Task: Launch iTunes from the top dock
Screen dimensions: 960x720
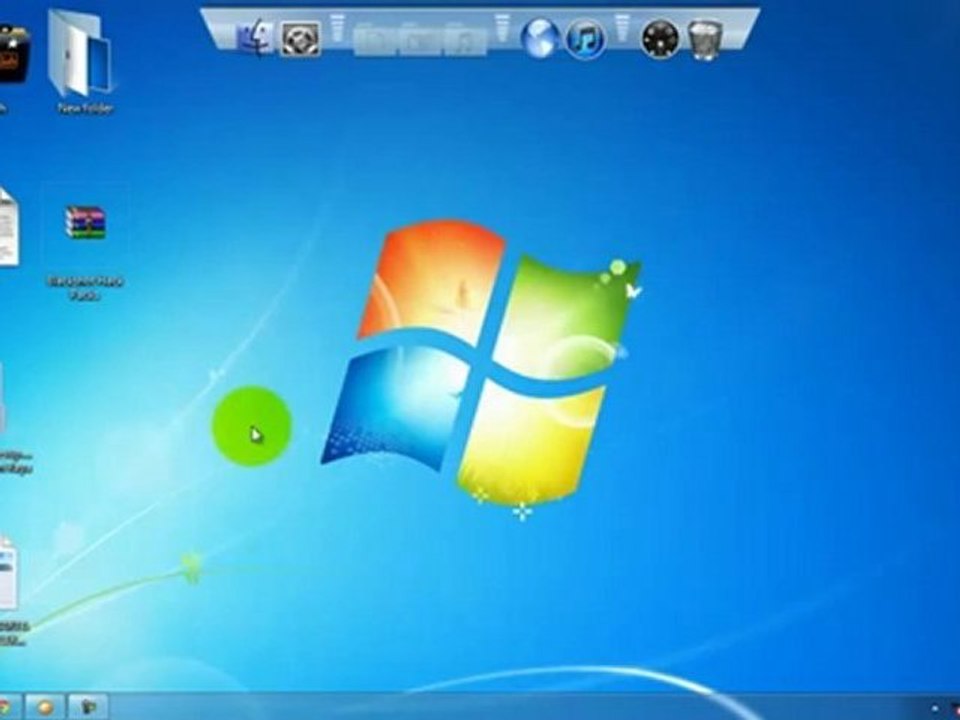Action: (586, 39)
